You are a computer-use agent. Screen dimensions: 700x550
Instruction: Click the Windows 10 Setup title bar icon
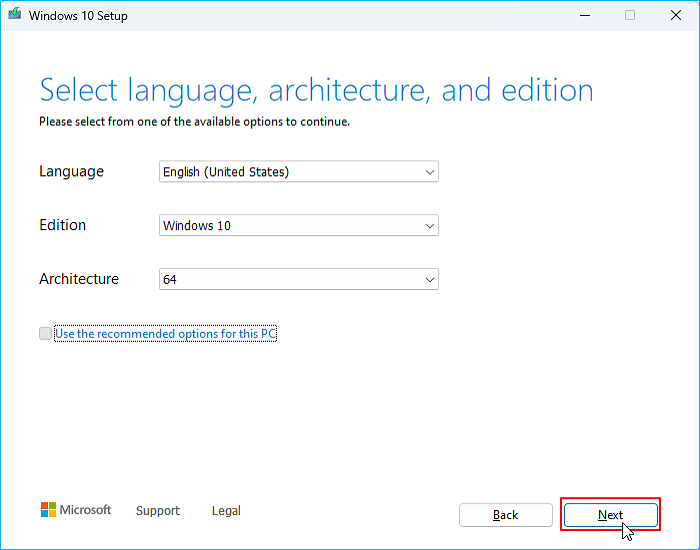click(14, 15)
